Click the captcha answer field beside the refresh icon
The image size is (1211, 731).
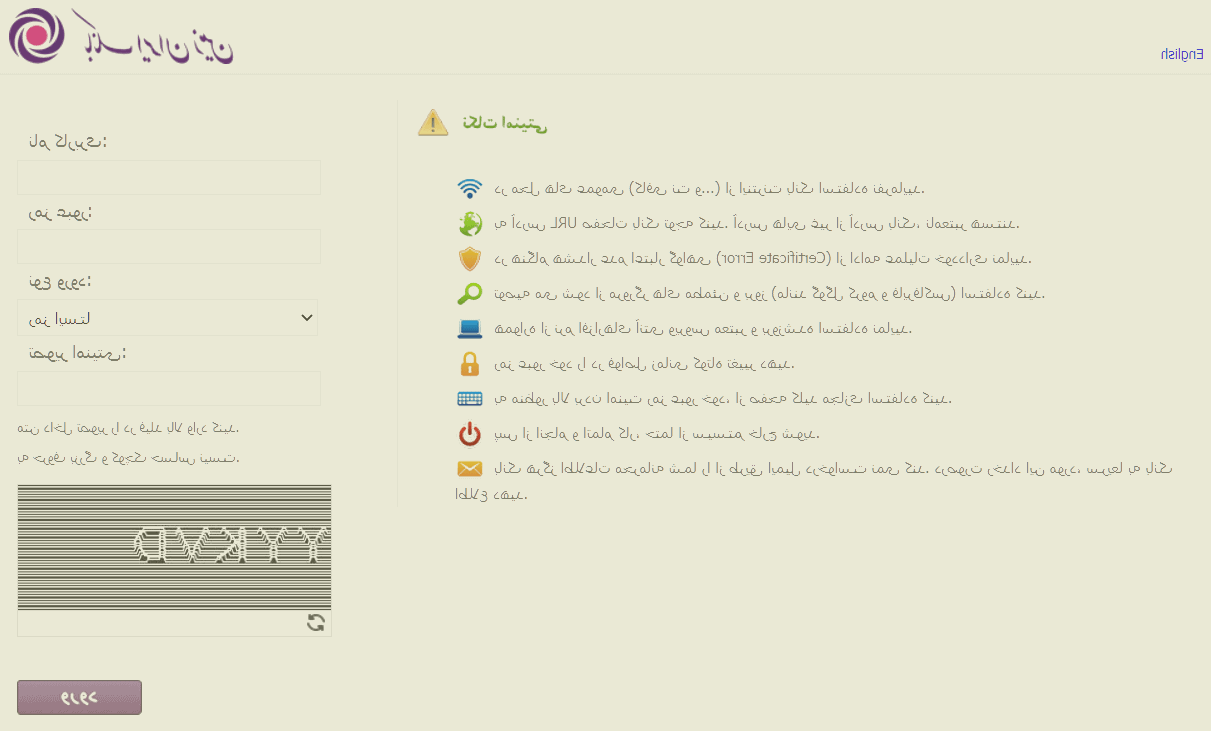(x=160, y=623)
